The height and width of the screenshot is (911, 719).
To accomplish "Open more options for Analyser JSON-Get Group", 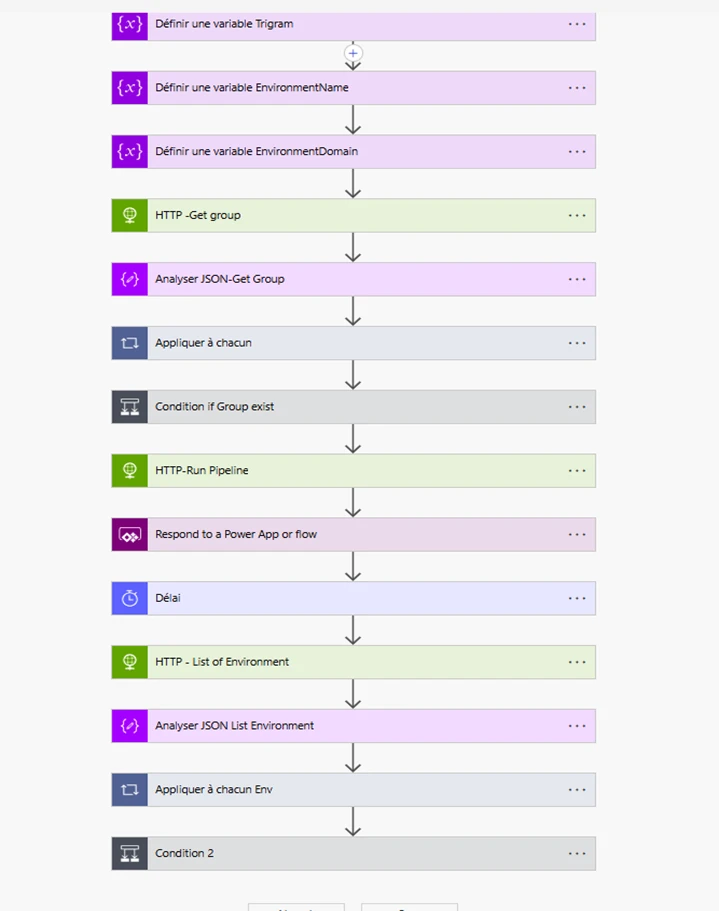I will (x=577, y=279).
